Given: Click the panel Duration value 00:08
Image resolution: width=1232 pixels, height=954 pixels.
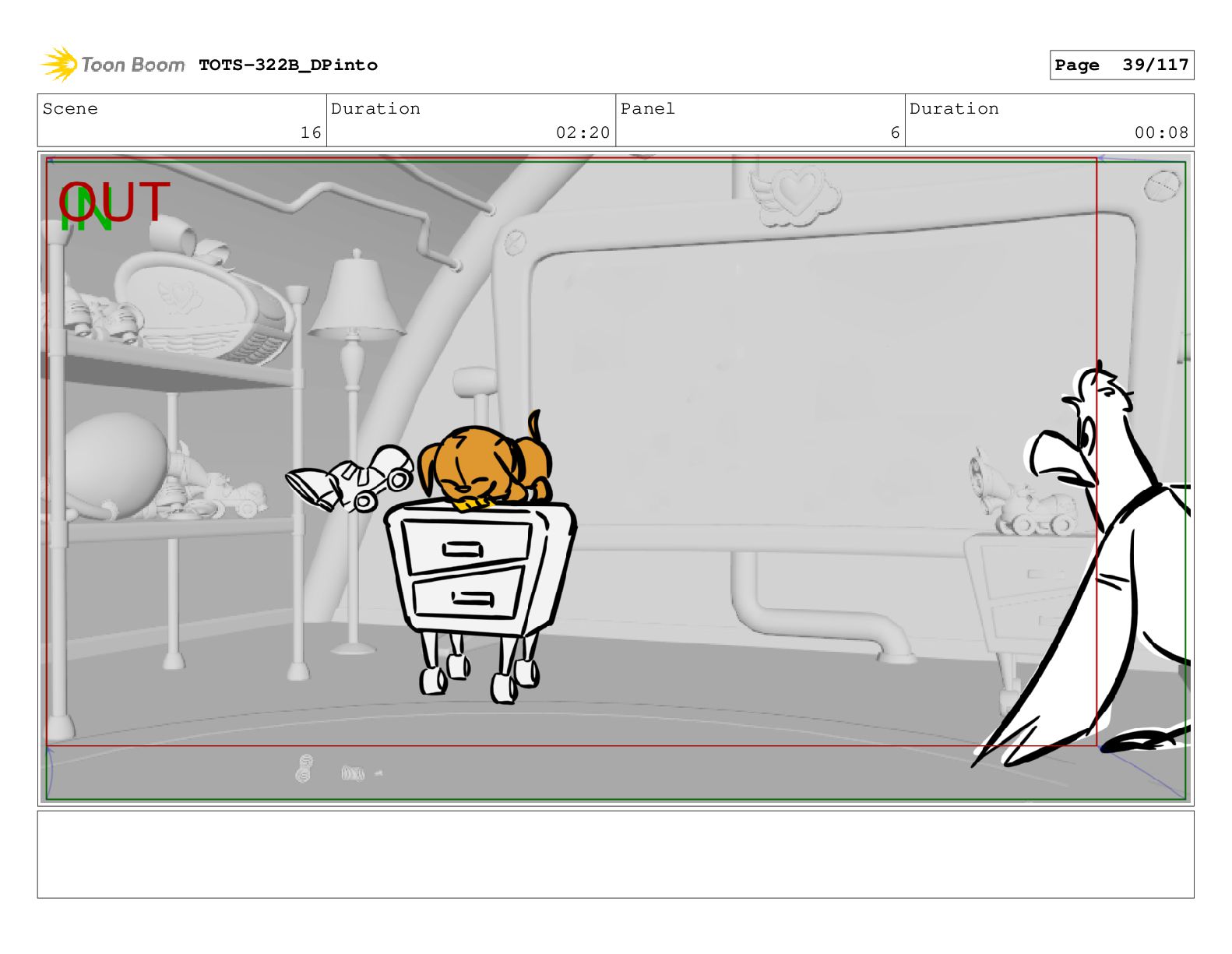Looking at the screenshot, I should coord(1161,133).
